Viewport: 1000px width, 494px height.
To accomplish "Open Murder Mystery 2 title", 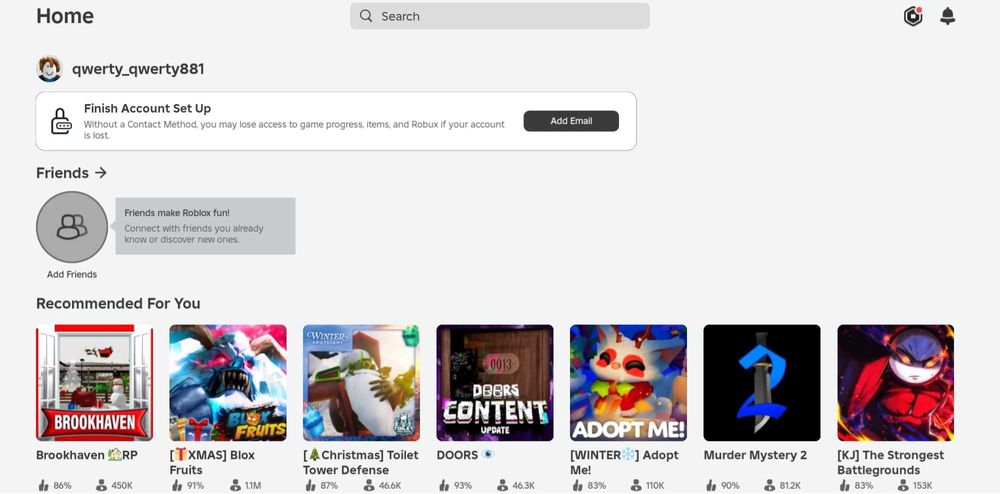I will (755, 455).
